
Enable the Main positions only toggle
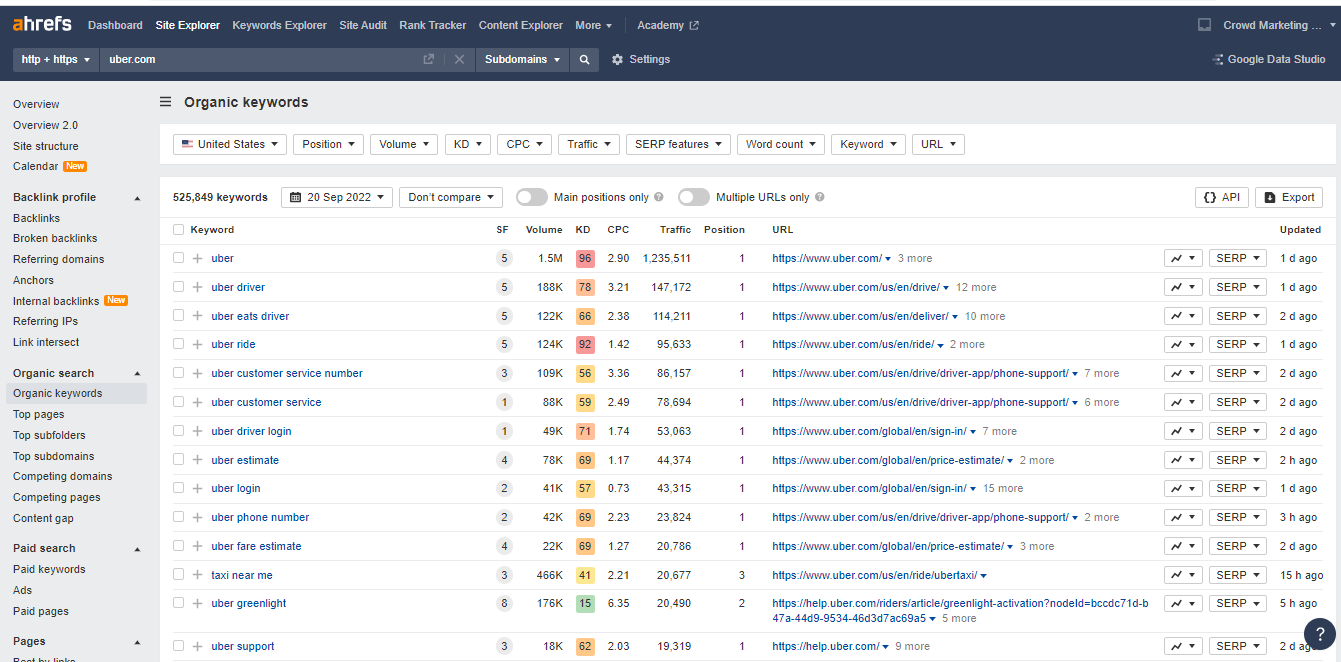(x=531, y=197)
